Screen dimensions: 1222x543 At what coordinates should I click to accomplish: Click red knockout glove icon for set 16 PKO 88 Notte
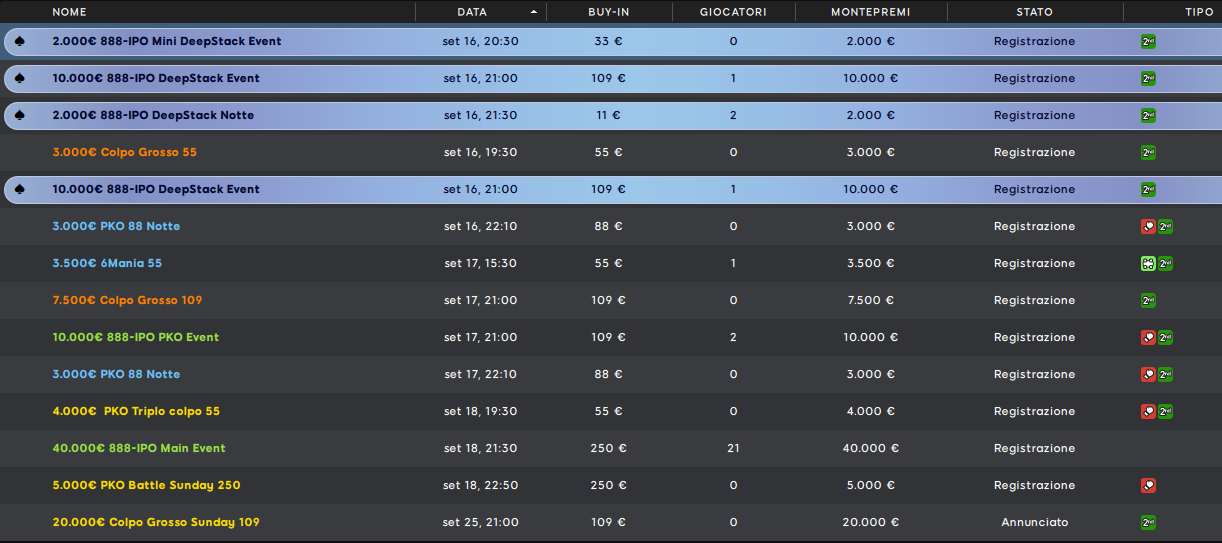1148,227
